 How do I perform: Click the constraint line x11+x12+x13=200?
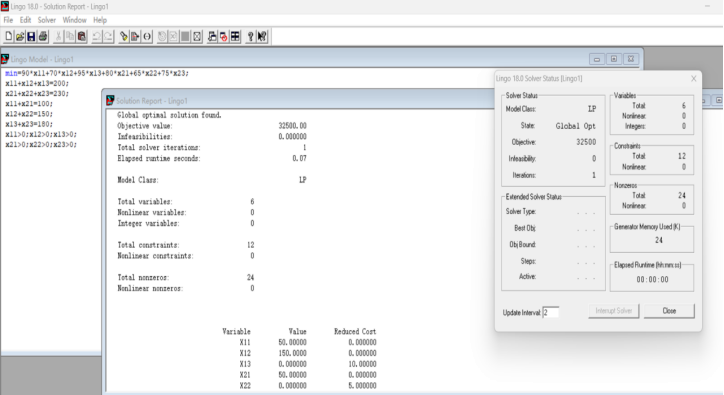(x=37, y=83)
